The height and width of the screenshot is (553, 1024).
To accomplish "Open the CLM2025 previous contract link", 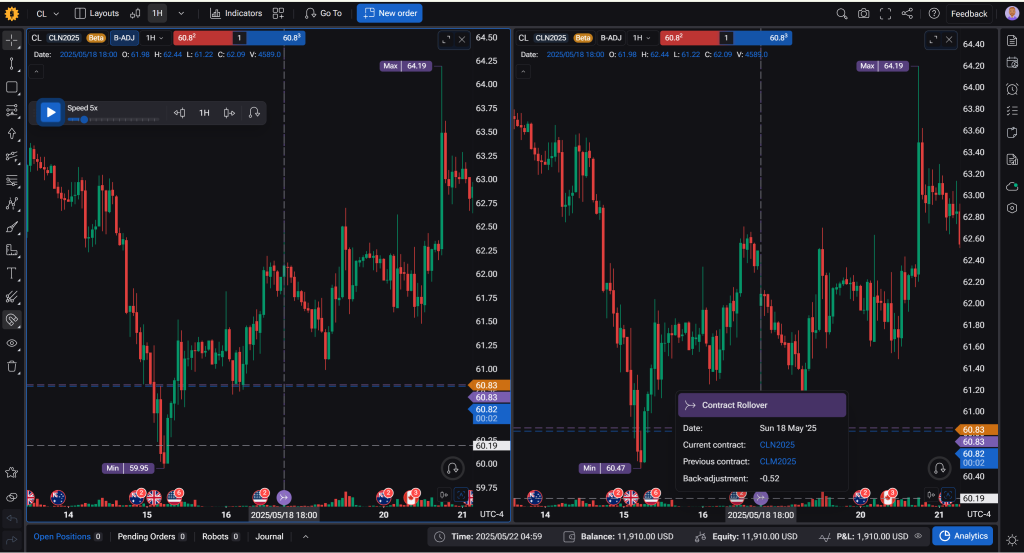I will click(777, 462).
